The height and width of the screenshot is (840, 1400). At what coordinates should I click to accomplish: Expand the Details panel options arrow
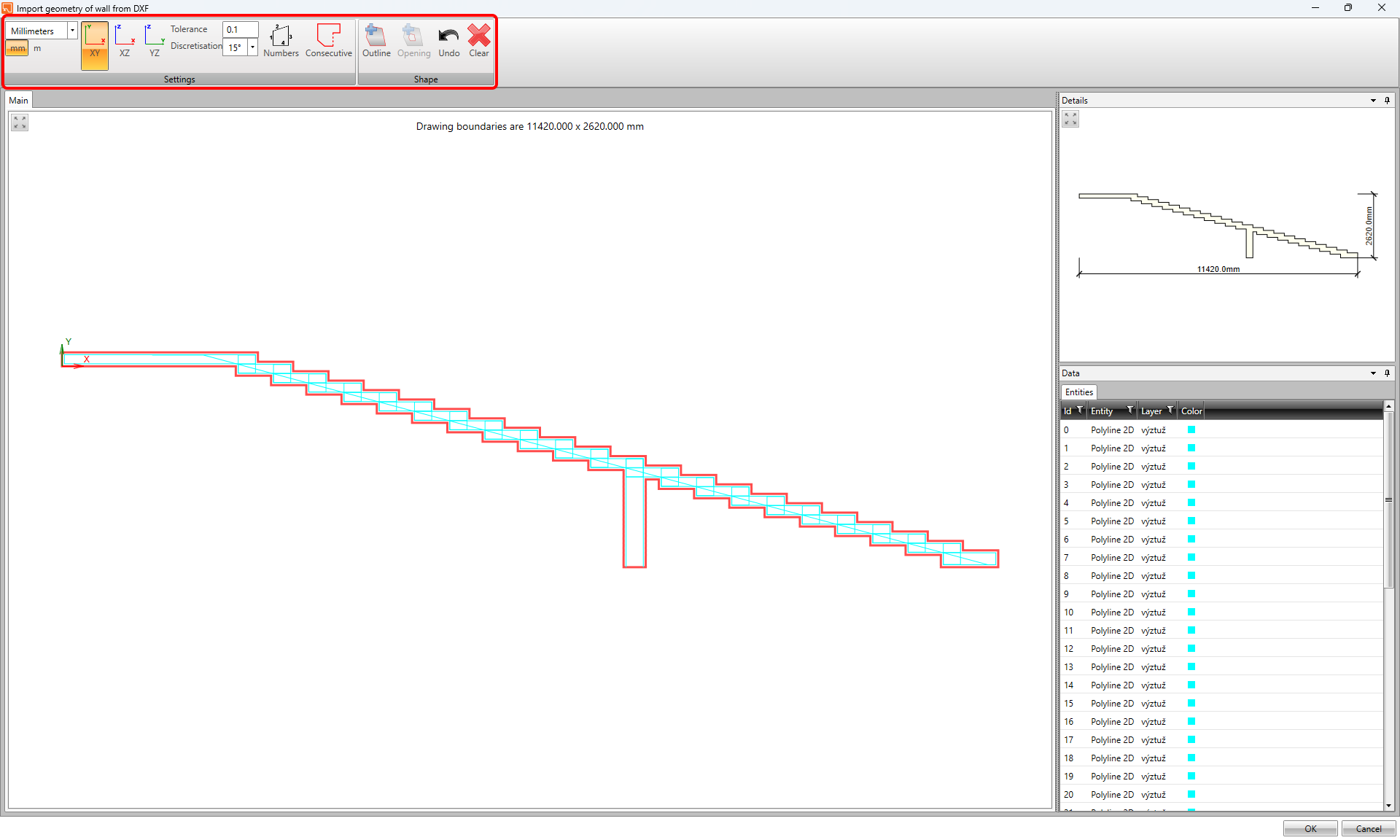click(x=1373, y=101)
